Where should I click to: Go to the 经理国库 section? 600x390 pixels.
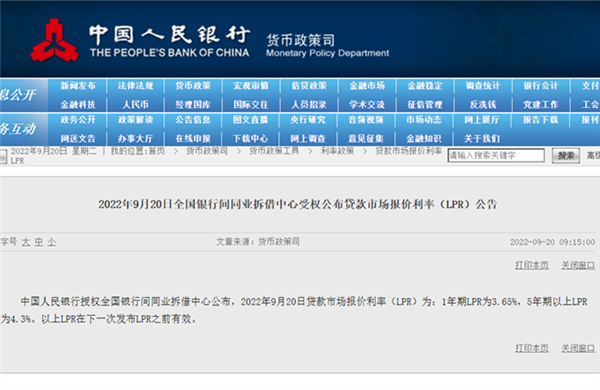[193, 104]
